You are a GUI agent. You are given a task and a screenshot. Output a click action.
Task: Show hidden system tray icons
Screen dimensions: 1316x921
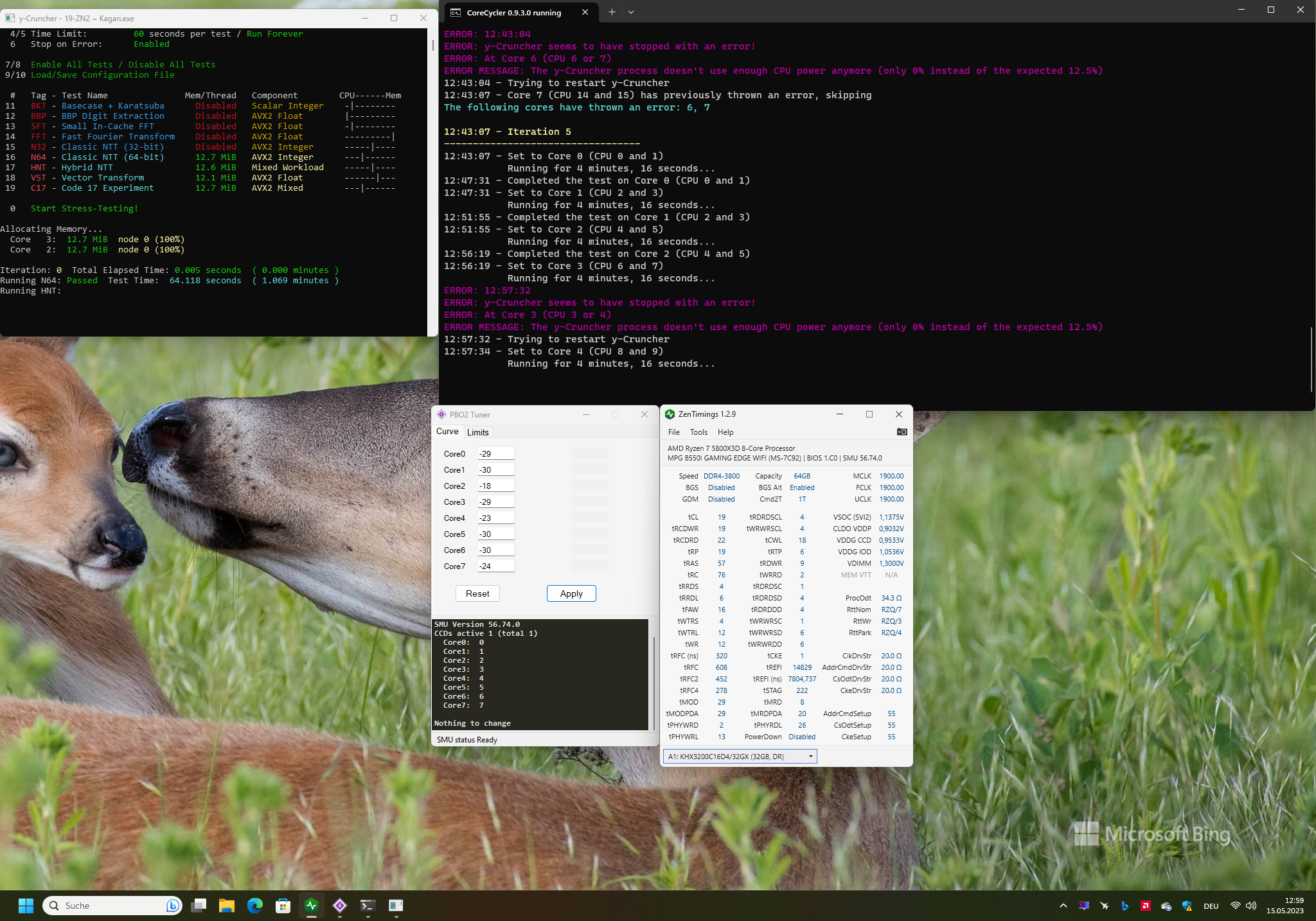(1063, 906)
